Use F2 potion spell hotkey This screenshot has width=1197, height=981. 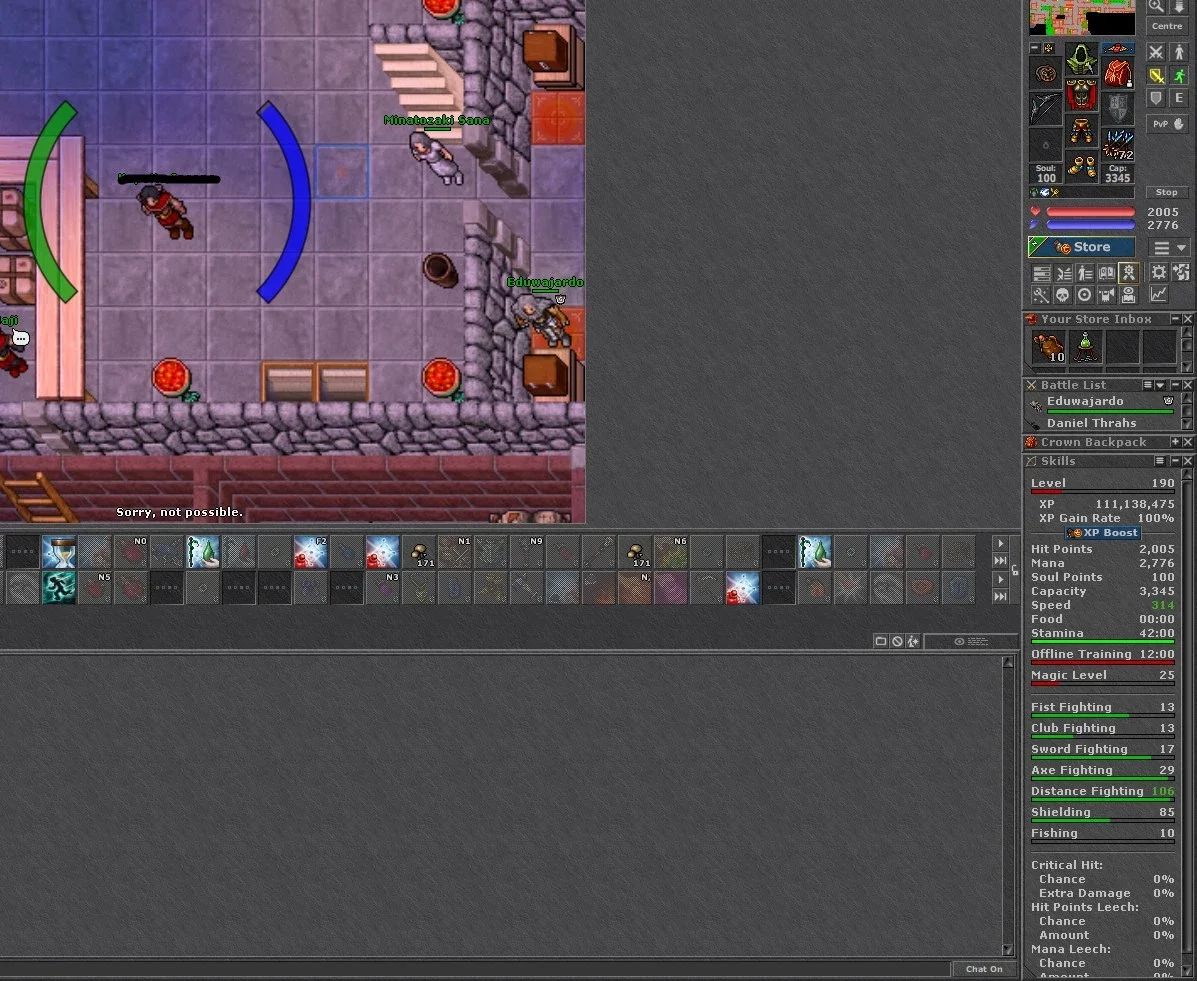click(x=311, y=552)
